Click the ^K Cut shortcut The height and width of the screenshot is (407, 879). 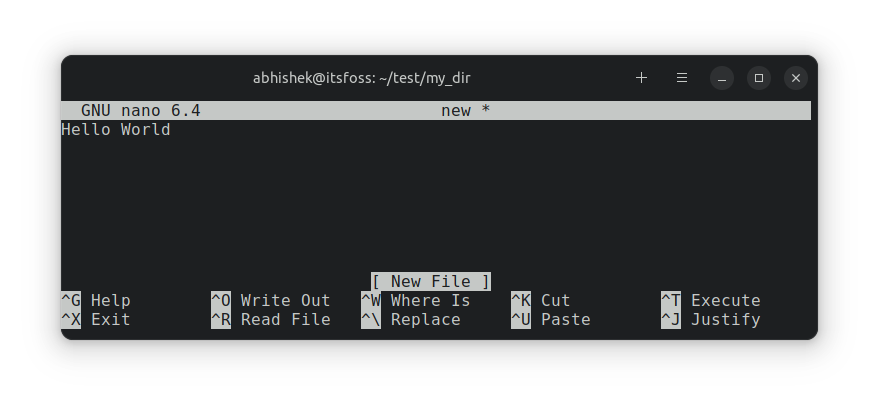(x=540, y=300)
